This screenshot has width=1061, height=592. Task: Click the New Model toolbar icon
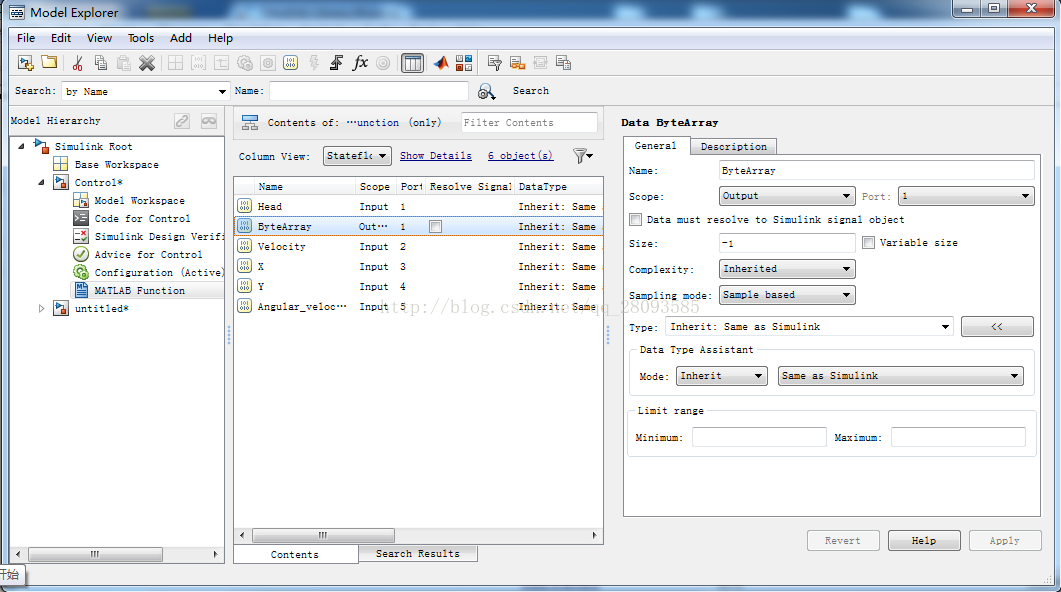[26, 63]
